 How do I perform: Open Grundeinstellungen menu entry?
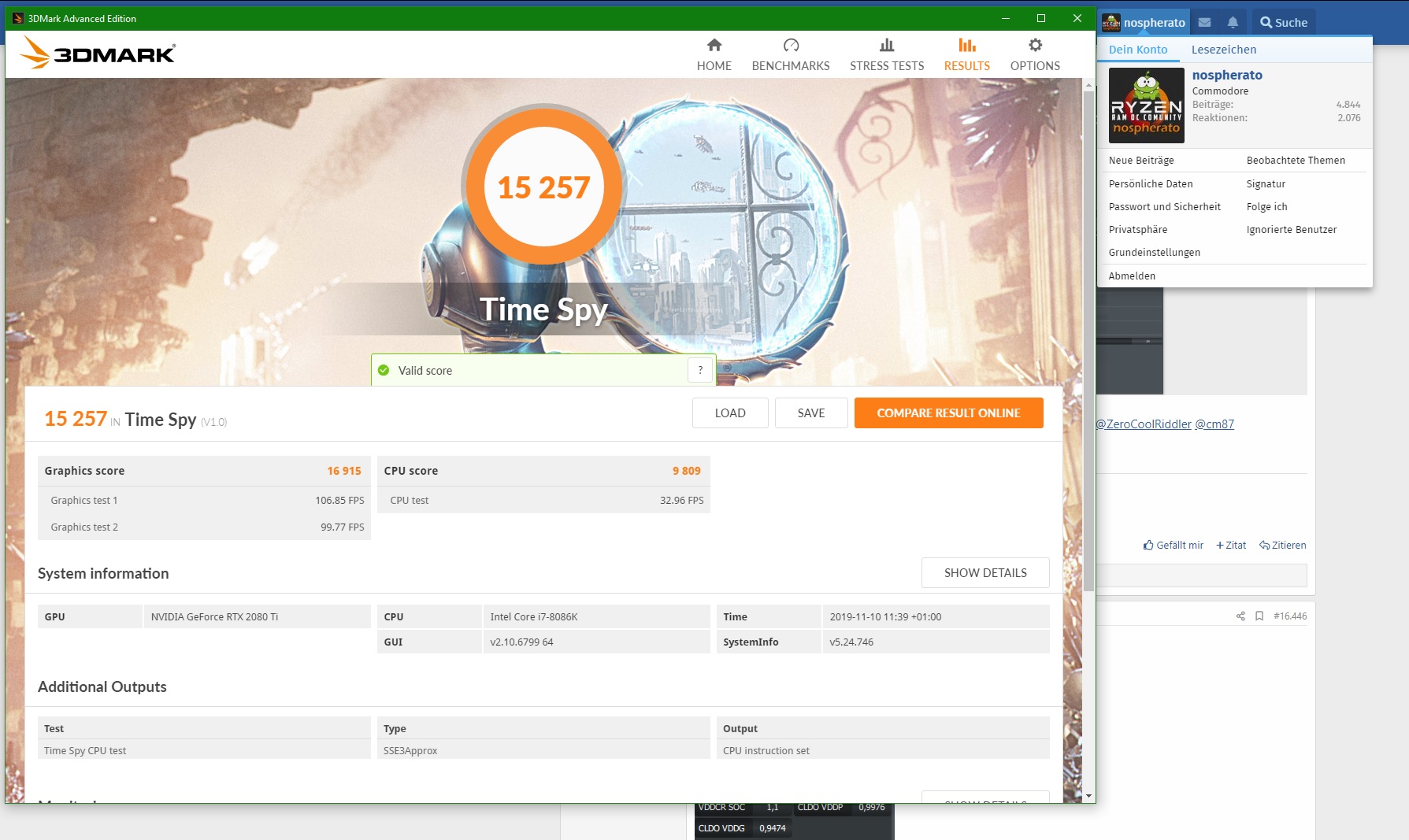[x=1155, y=252]
